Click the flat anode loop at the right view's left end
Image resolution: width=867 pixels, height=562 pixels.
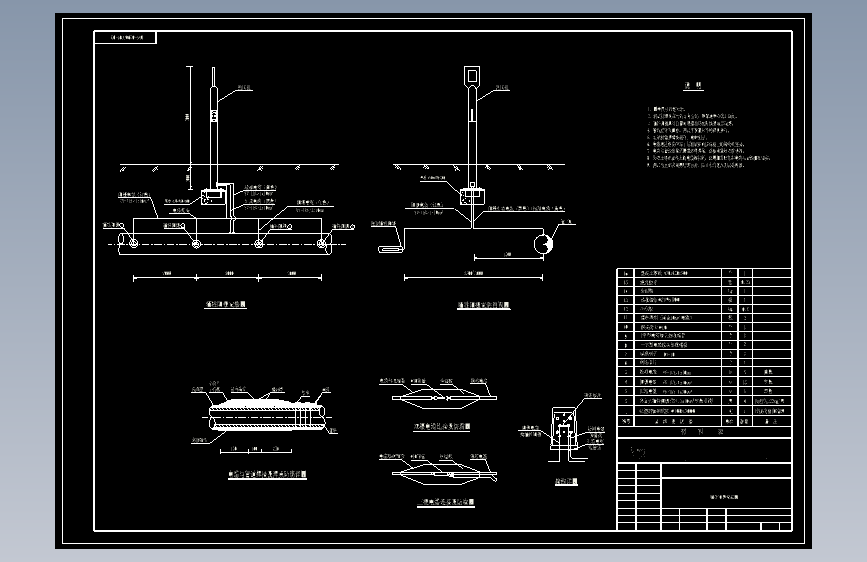tap(390, 249)
